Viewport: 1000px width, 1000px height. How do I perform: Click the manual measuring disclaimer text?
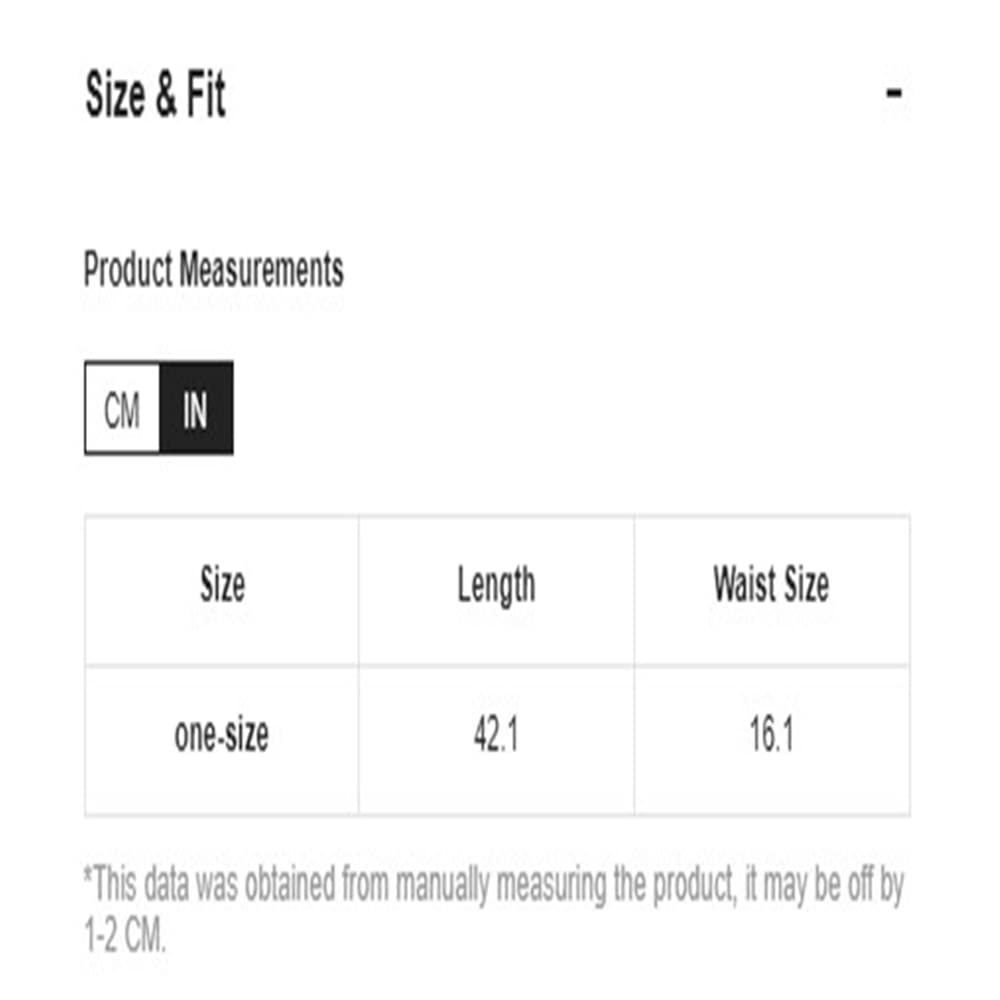pos(494,909)
